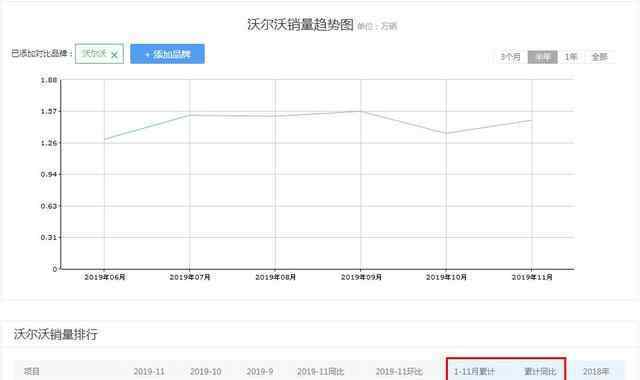Click the 2018年 column header
640x380 pixels.
[x=596, y=371]
